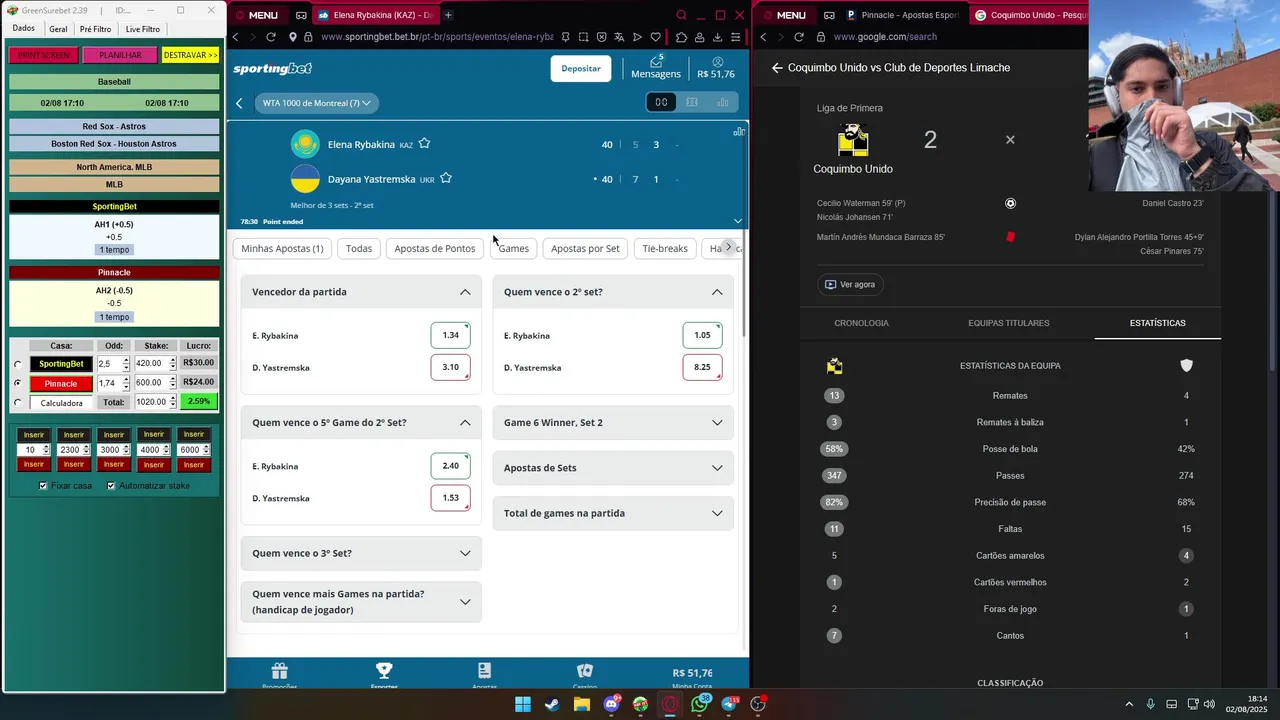Open the WTA 1000 de Montreal dropdown
1280x720 pixels.
pyautogui.click(x=317, y=103)
